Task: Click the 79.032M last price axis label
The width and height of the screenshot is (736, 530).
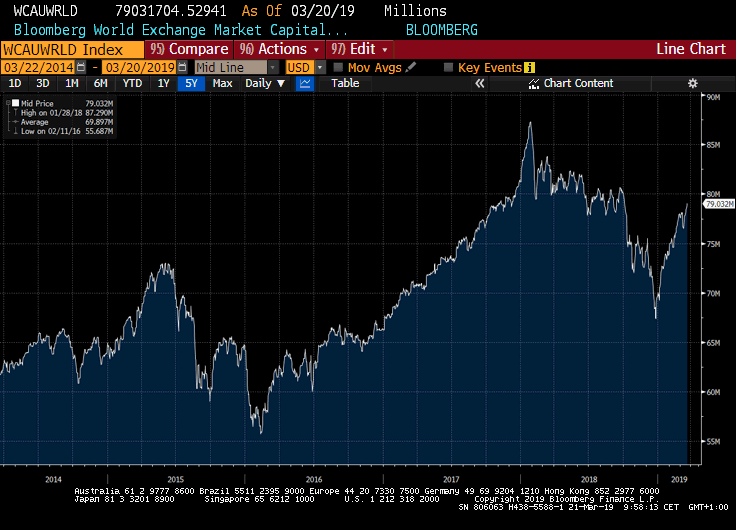Action: click(719, 204)
